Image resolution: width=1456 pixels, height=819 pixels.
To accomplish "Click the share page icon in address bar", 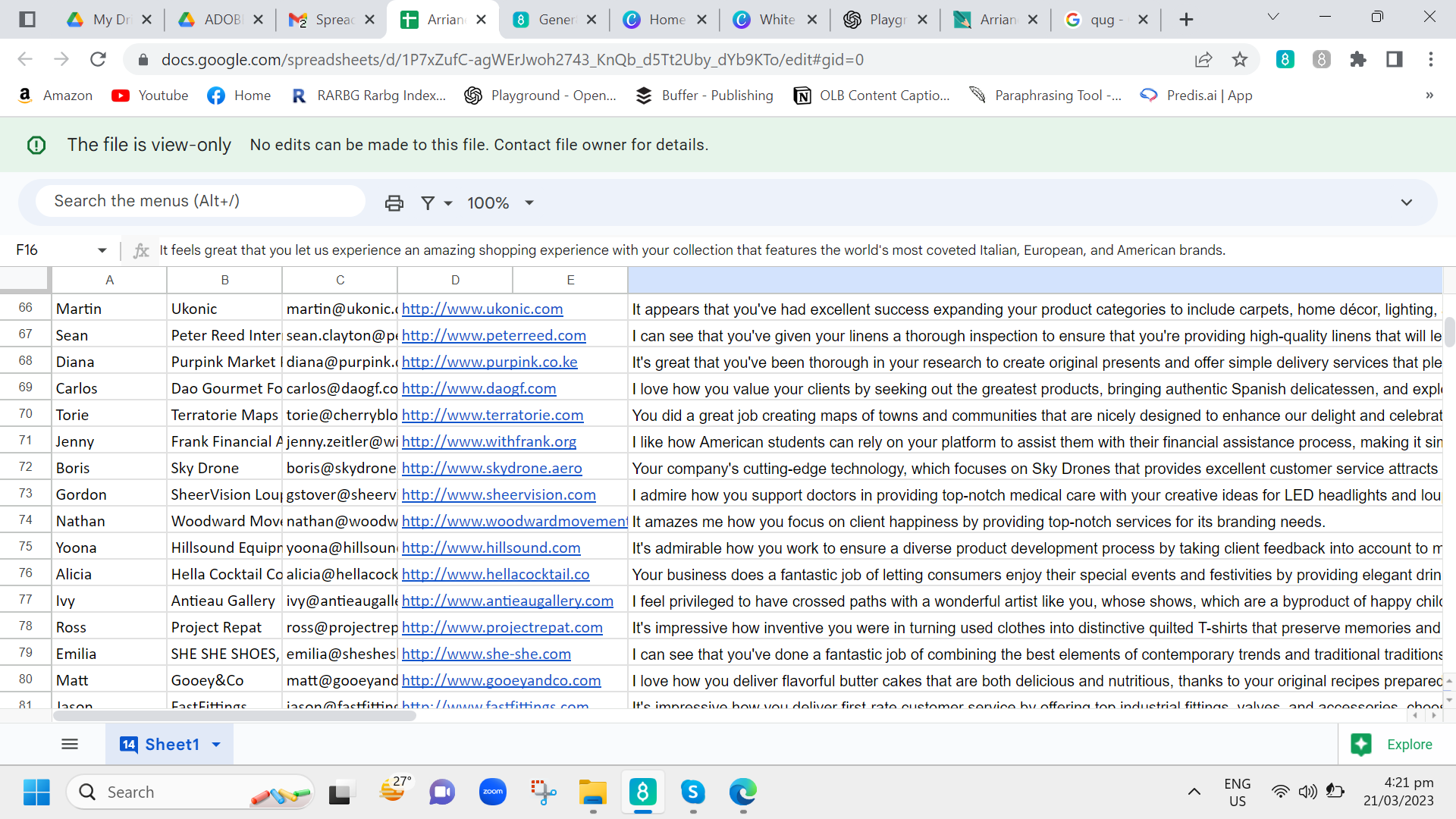I will 1203,60.
